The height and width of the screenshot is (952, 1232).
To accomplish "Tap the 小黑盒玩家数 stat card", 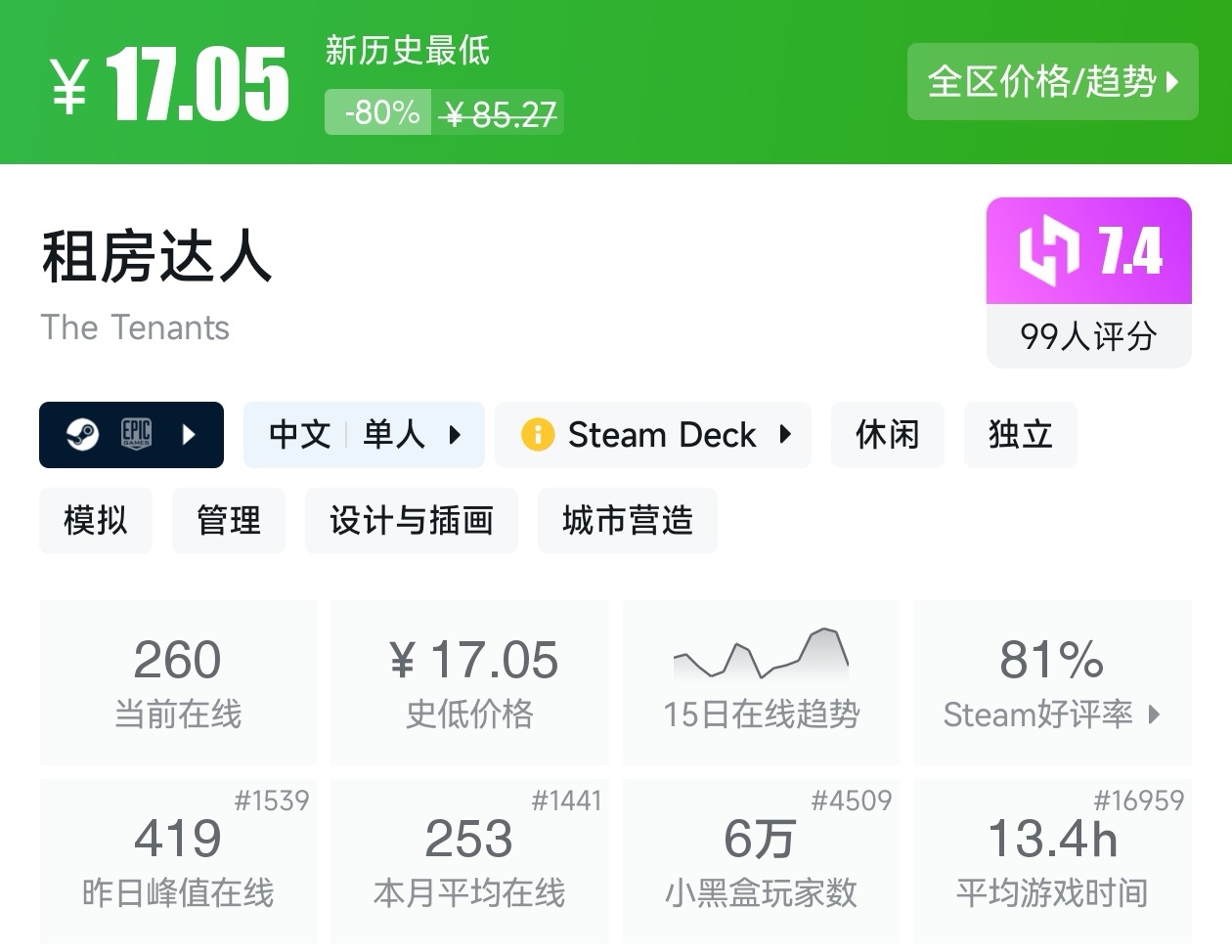I will click(x=761, y=860).
